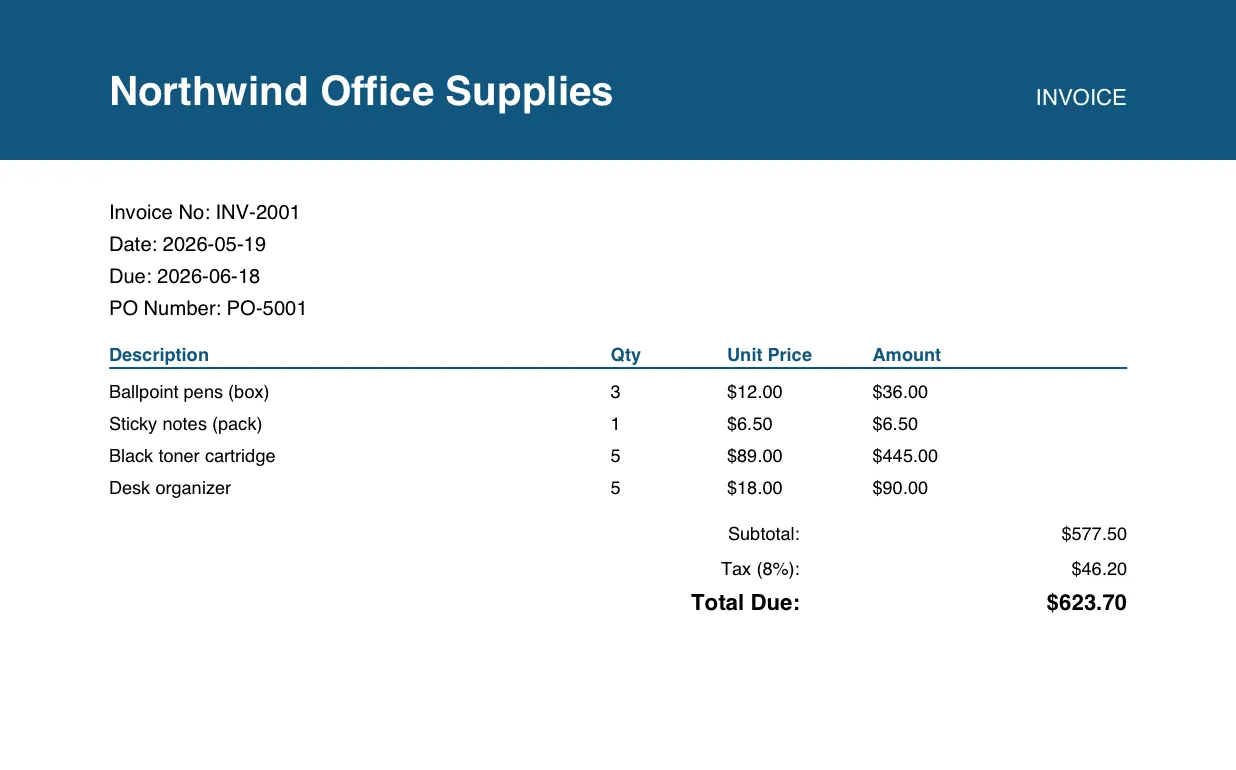Click the $6.50 unit price for Sticky notes
Screen dimensions: 1236x770
750,424
